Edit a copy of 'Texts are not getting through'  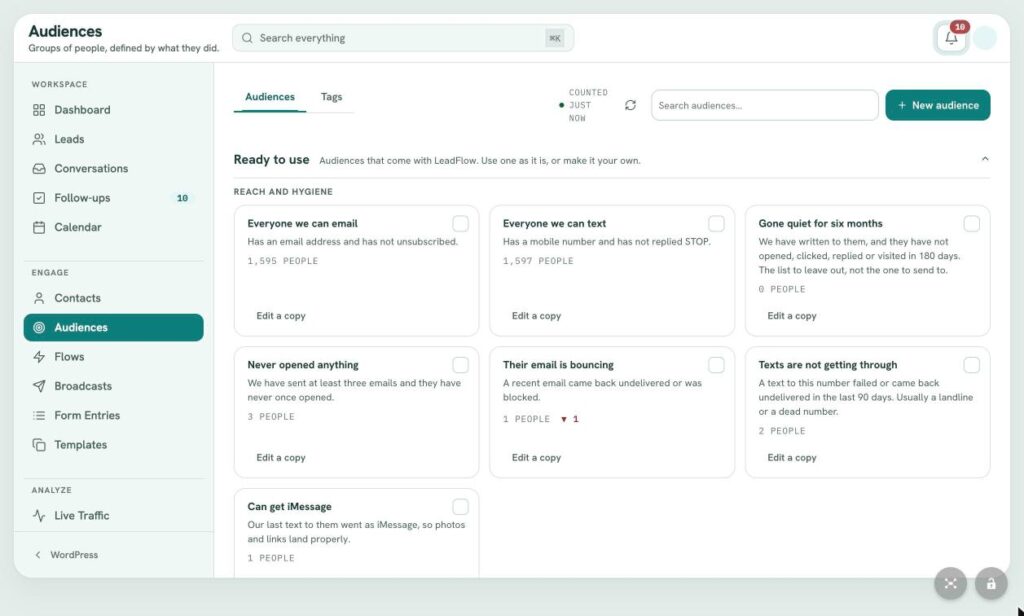click(792, 457)
